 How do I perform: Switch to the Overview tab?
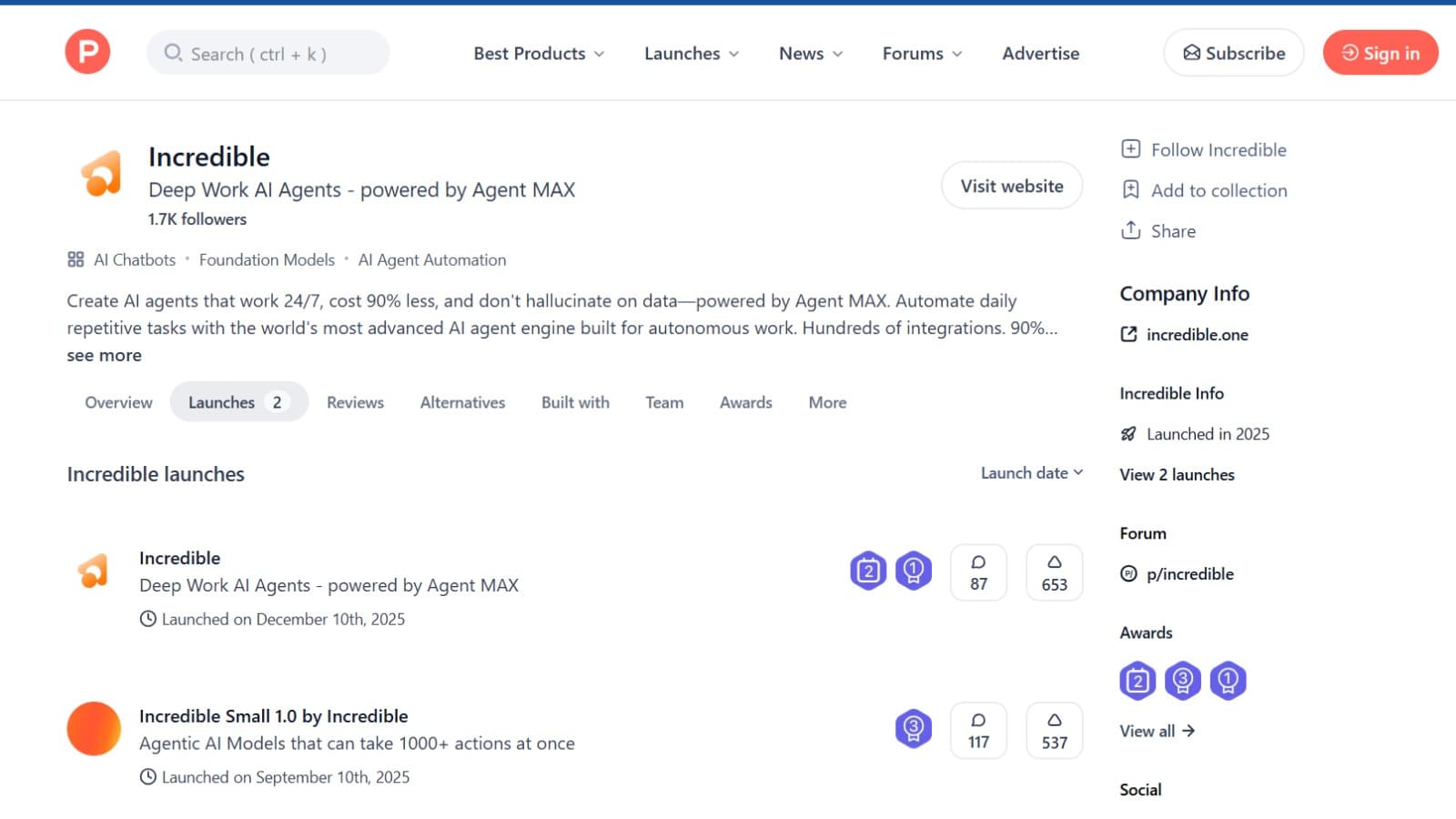(x=118, y=402)
